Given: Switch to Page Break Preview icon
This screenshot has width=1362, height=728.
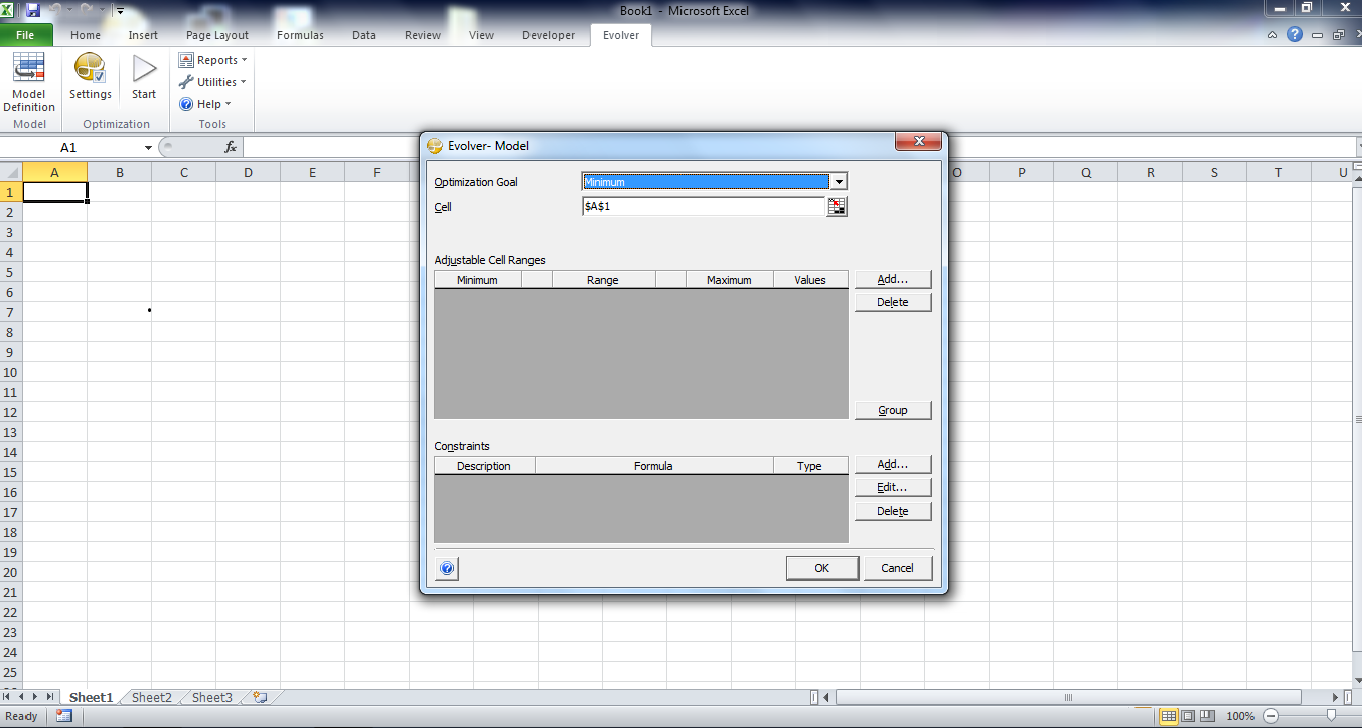Looking at the screenshot, I should 1207,716.
